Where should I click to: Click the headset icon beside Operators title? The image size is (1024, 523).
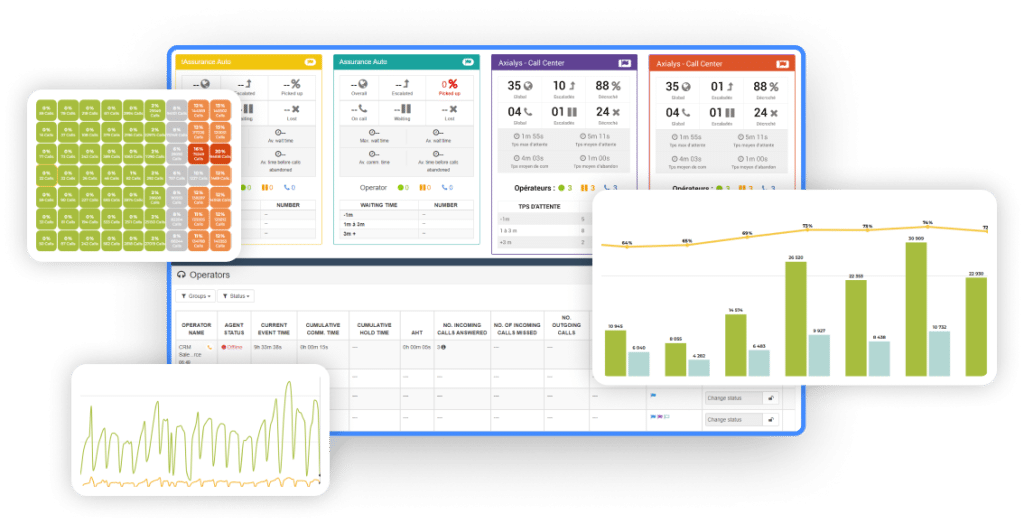182,275
